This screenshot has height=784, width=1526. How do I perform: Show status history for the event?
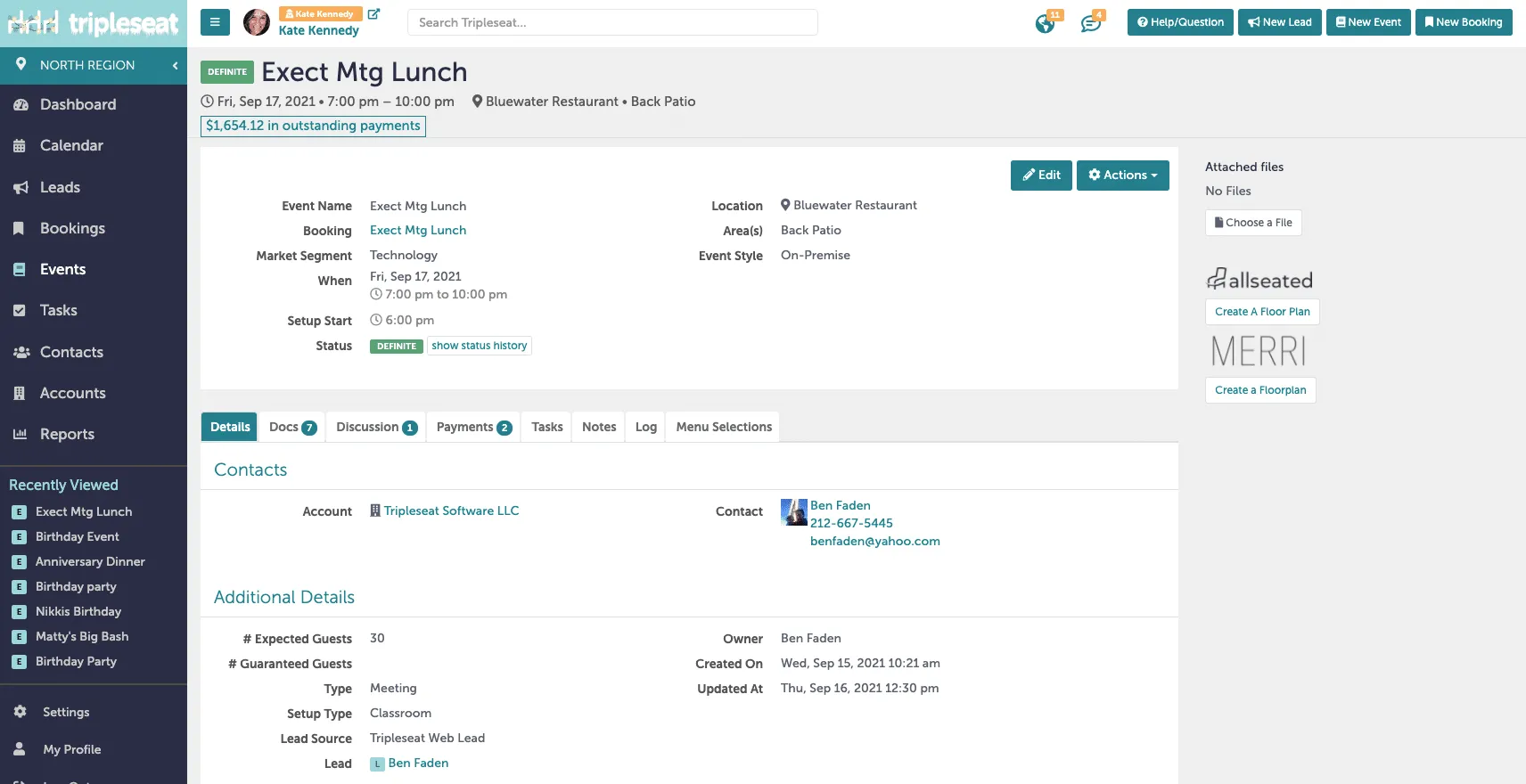tap(480, 346)
